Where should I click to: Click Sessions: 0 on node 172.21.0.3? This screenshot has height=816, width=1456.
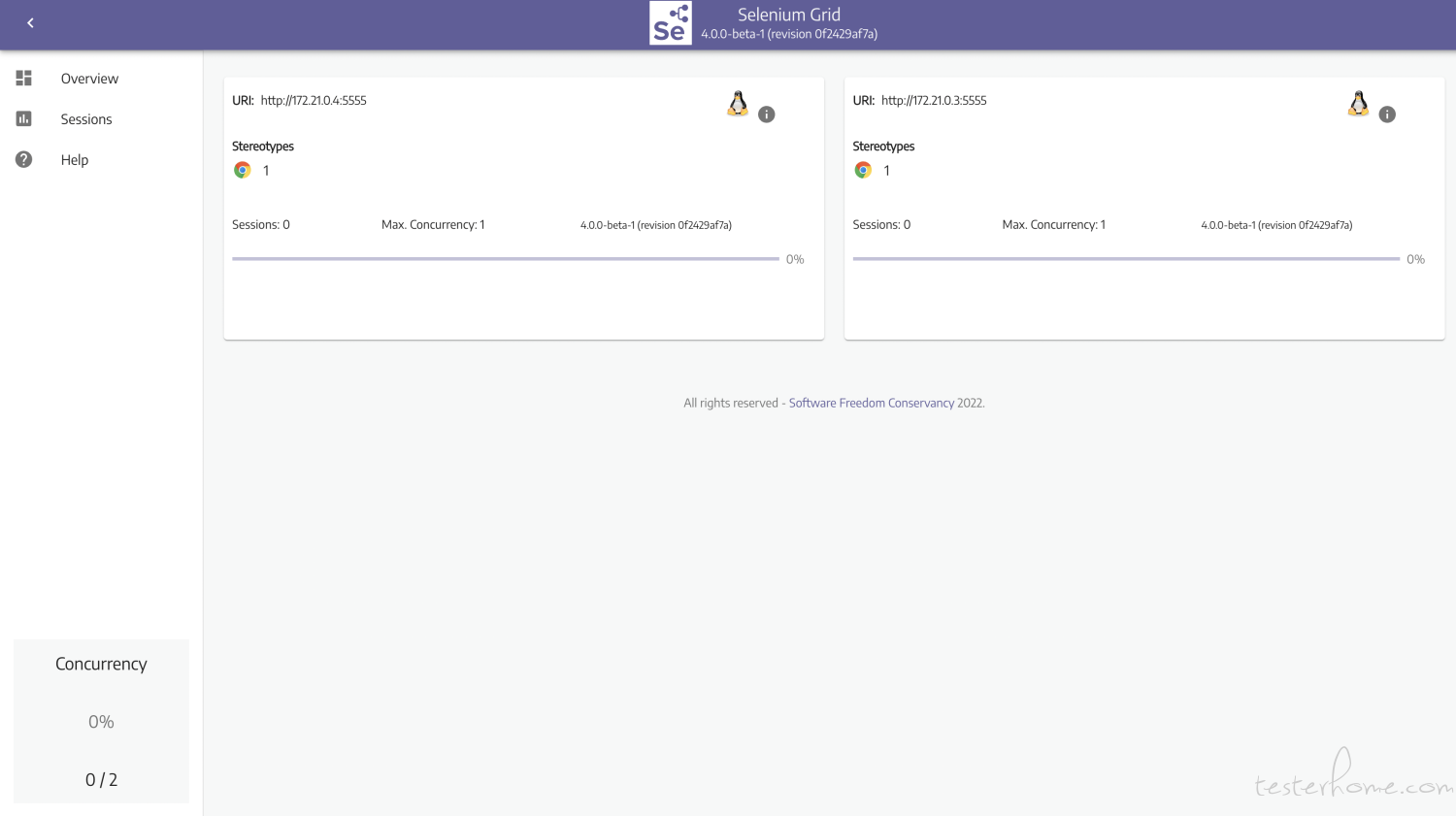881,225
